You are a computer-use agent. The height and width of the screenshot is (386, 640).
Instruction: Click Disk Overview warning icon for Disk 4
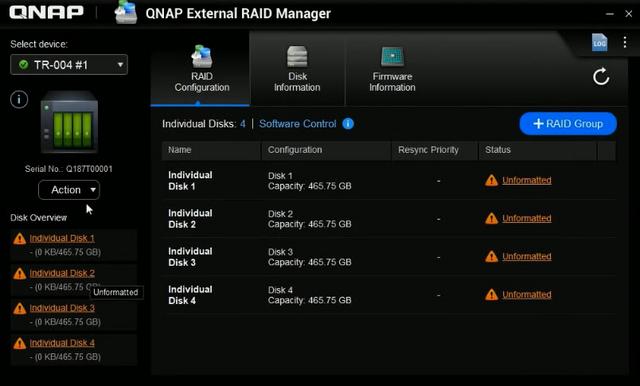point(19,344)
